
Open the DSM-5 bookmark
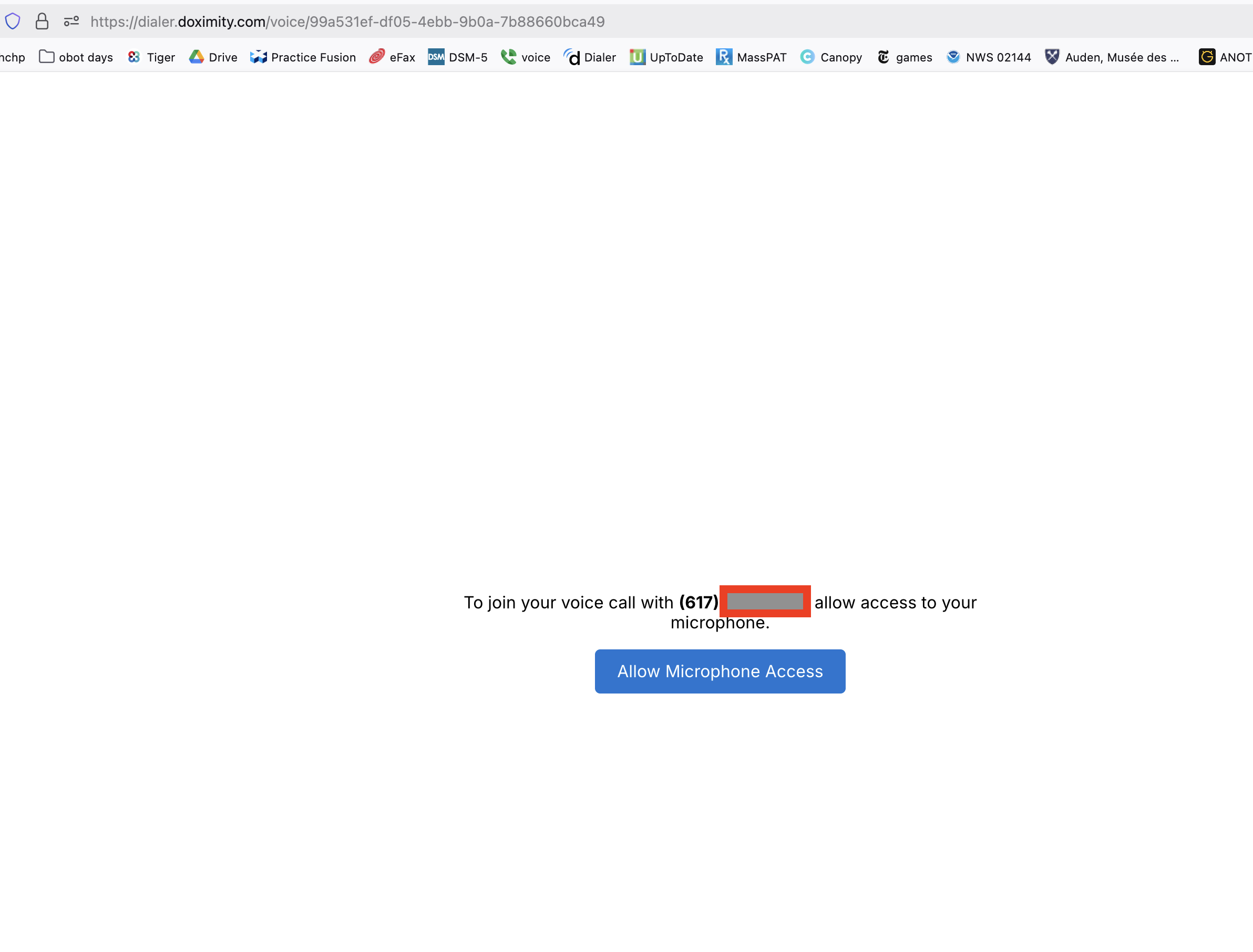pyautogui.click(x=458, y=57)
